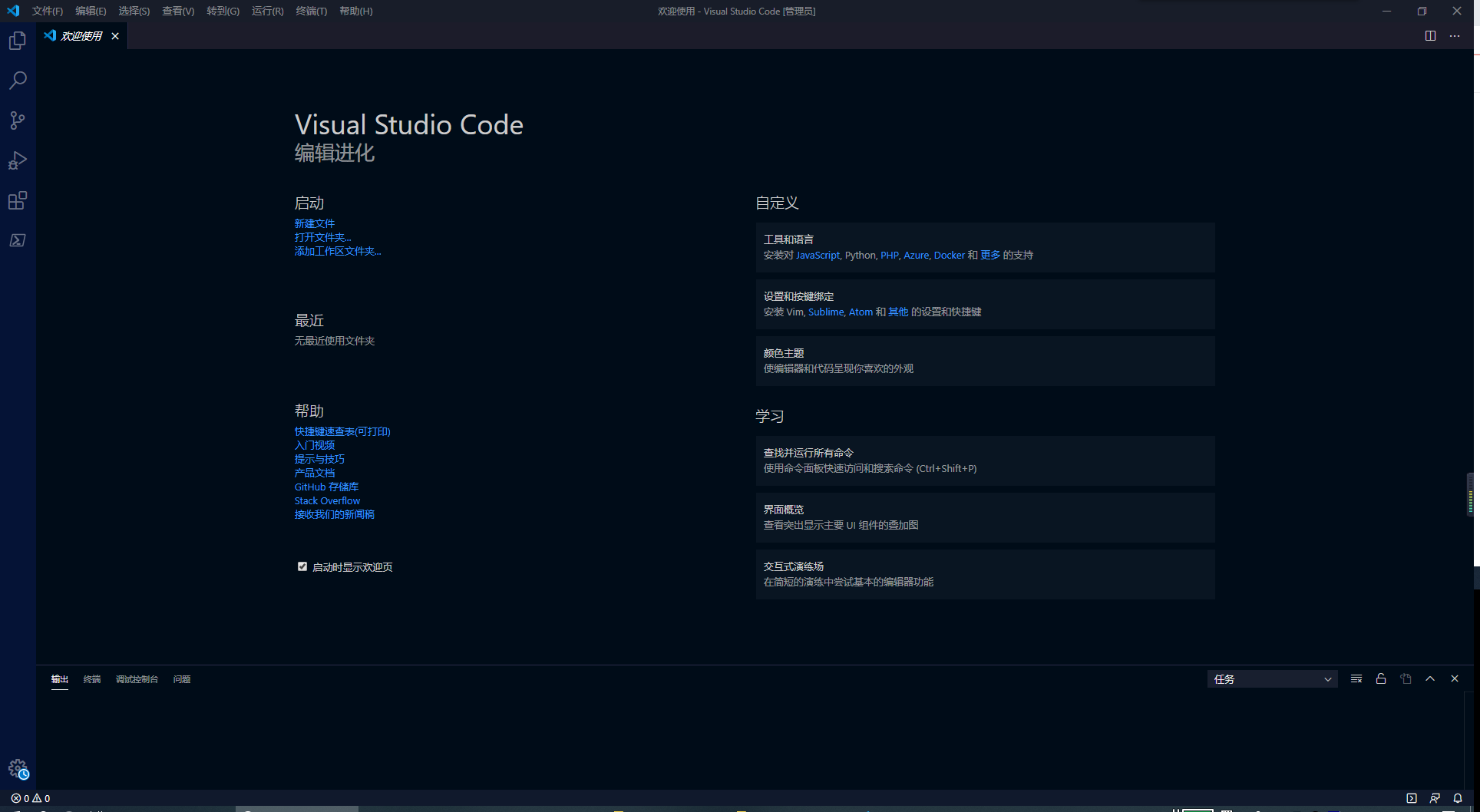The height and width of the screenshot is (812, 1480).
Task: Clear the output panel list icon
Action: click(x=1356, y=678)
